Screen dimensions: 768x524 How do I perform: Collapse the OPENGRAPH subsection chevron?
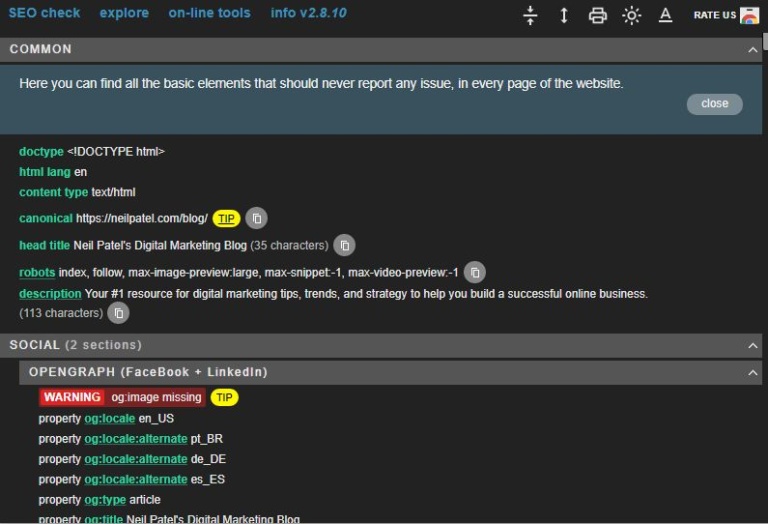tap(752, 373)
